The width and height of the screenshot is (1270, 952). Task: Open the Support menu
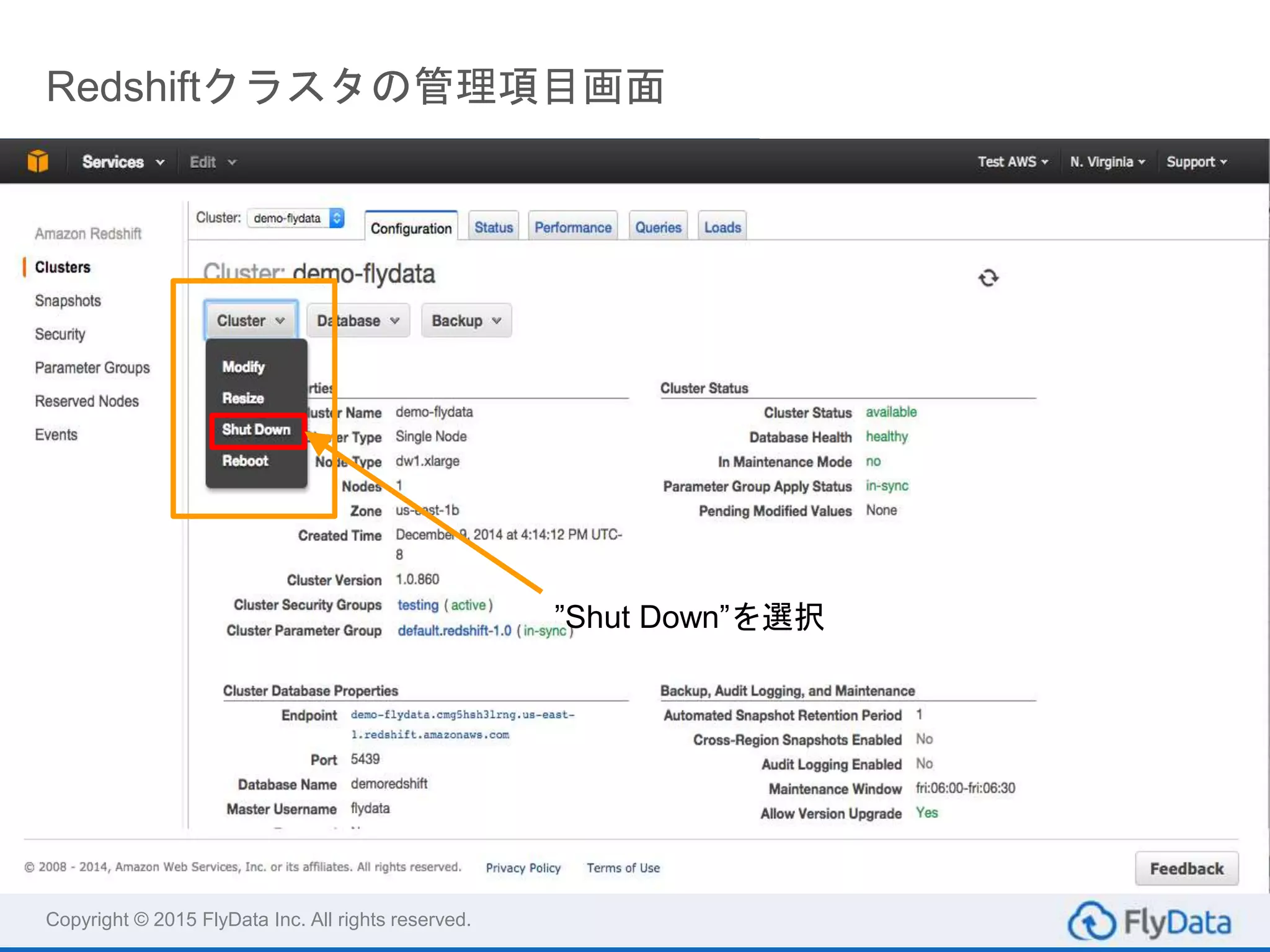(x=1196, y=162)
